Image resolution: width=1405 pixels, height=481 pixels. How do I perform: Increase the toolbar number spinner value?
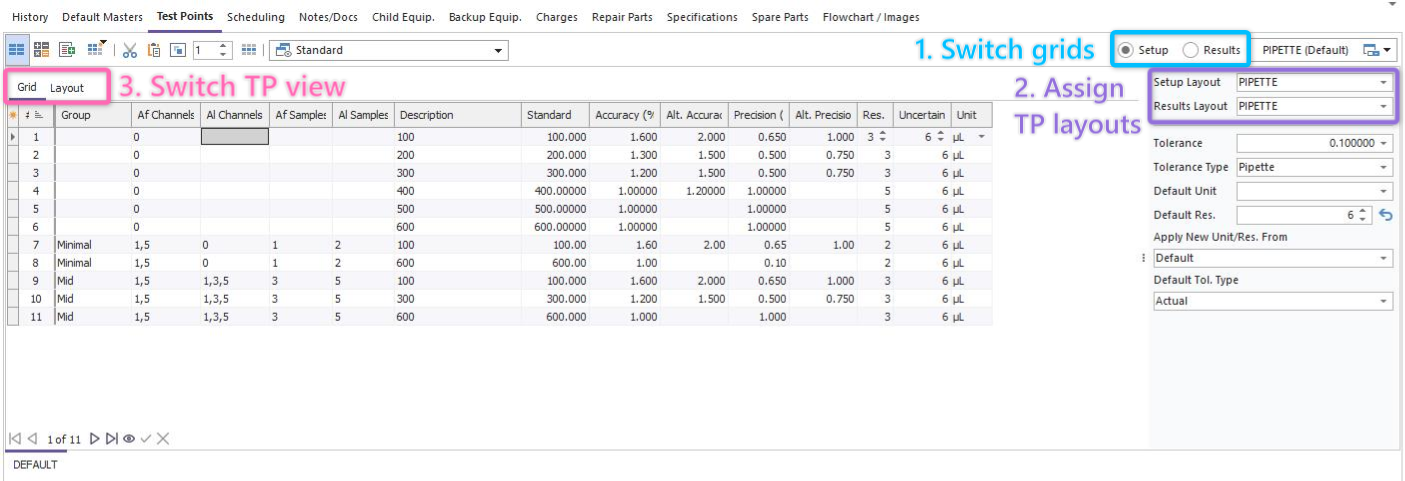[x=224, y=46]
